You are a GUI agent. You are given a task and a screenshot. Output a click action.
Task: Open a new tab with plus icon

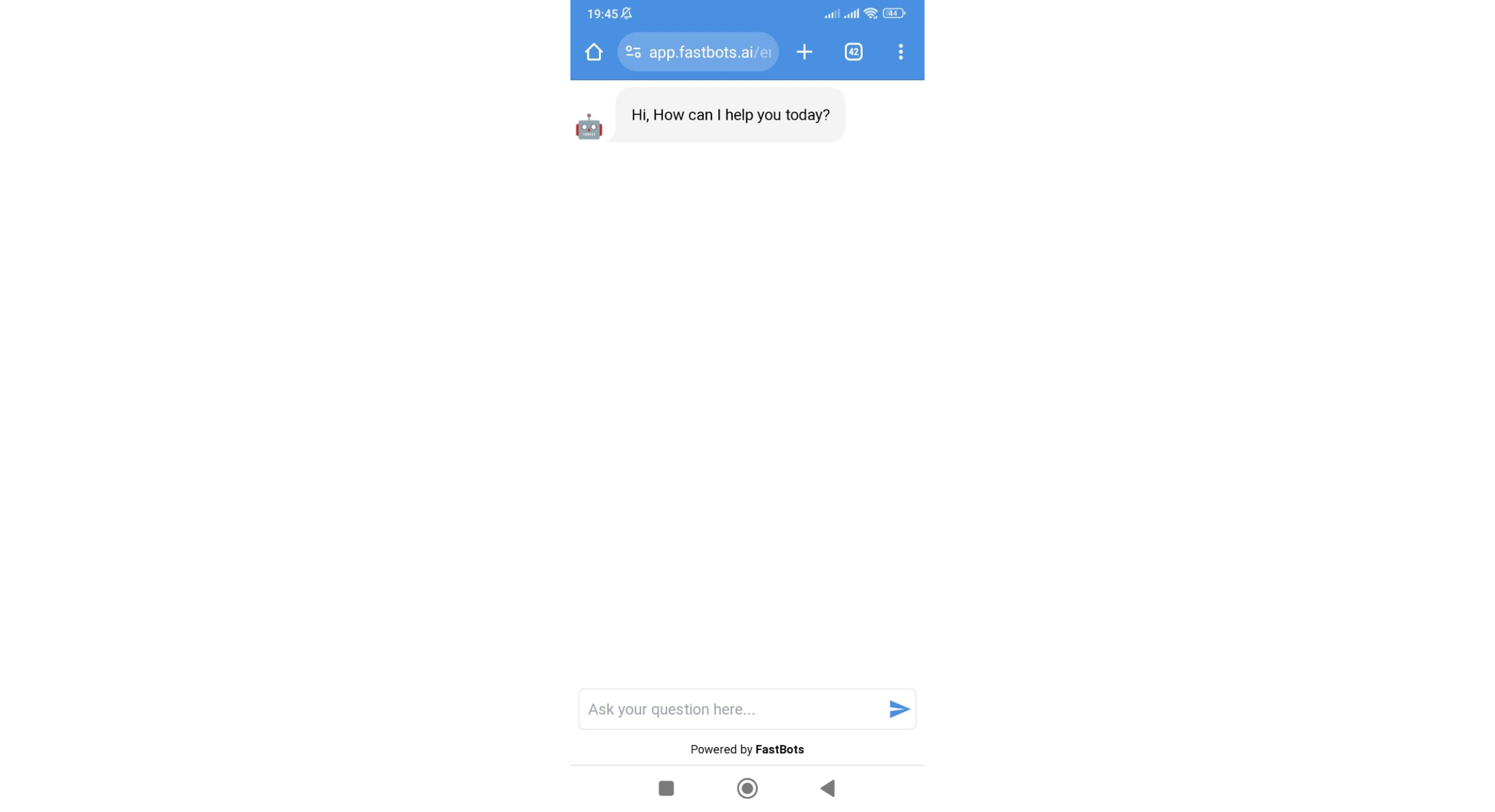coord(804,52)
